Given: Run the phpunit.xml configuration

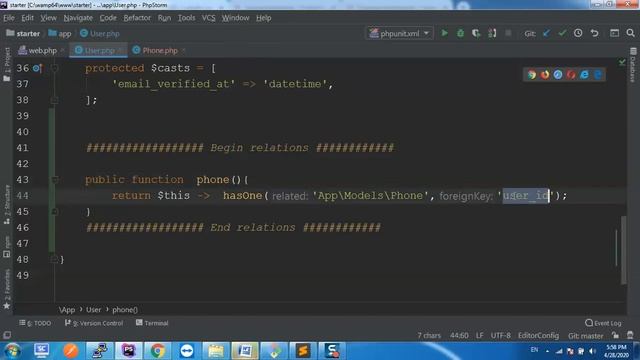Looking at the screenshot, I should pos(444,33).
